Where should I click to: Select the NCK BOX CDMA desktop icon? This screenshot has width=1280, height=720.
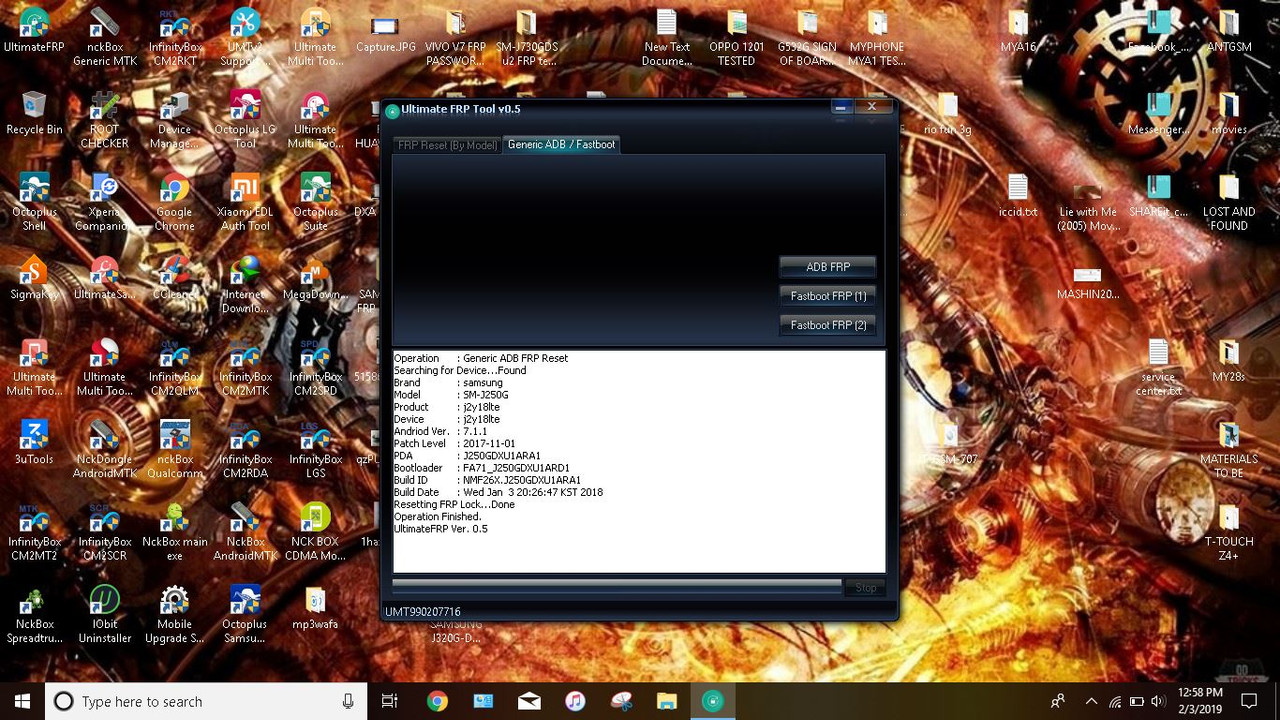[x=315, y=531]
